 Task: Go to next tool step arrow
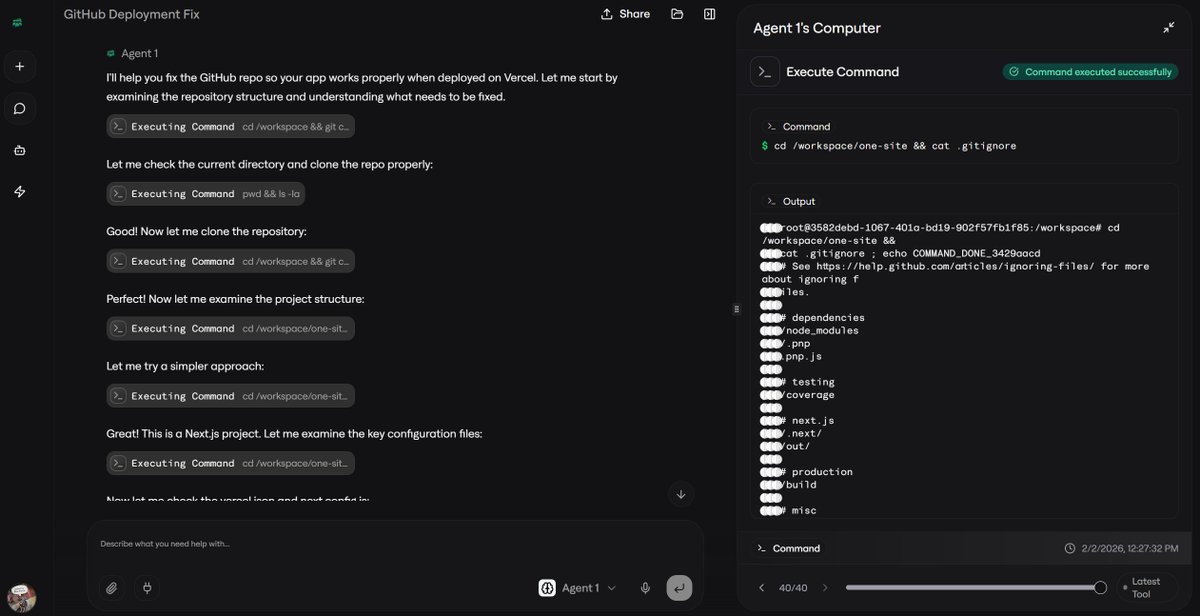(x=825, y=588)
